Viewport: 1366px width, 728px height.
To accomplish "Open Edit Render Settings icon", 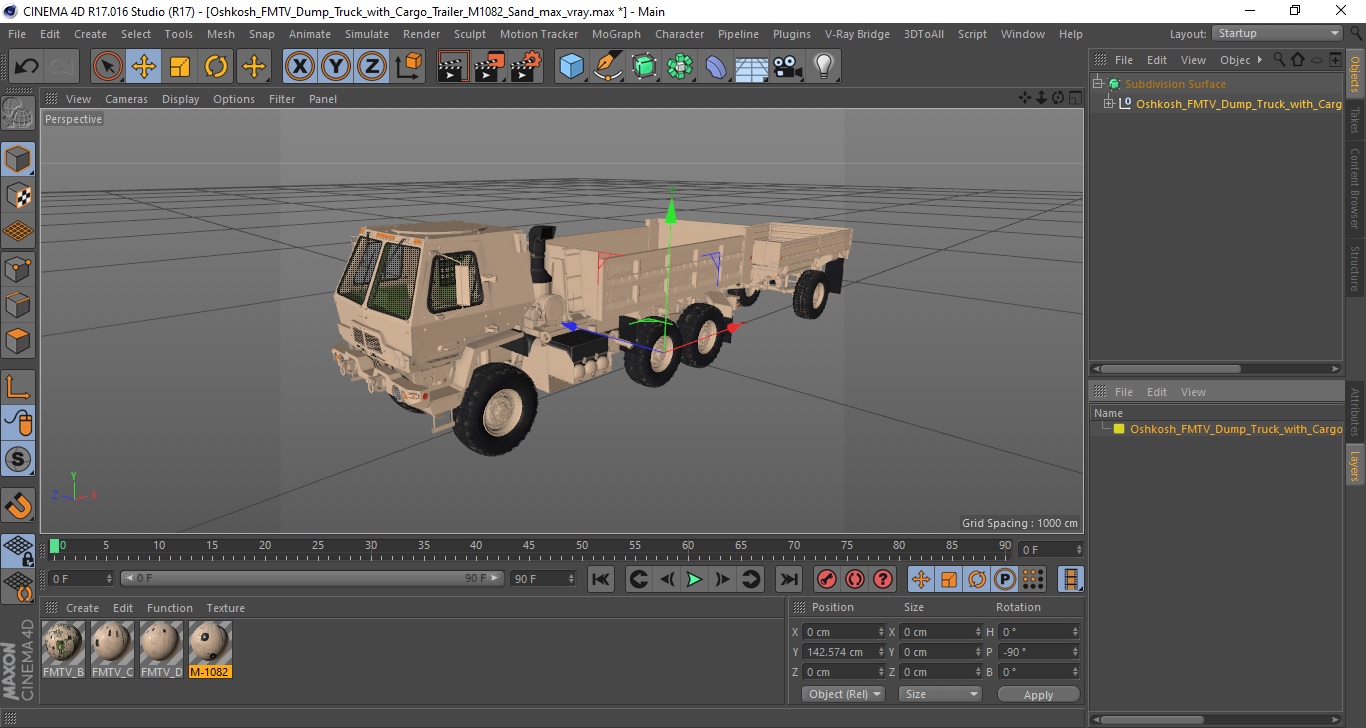I will (x=525, y=67).
